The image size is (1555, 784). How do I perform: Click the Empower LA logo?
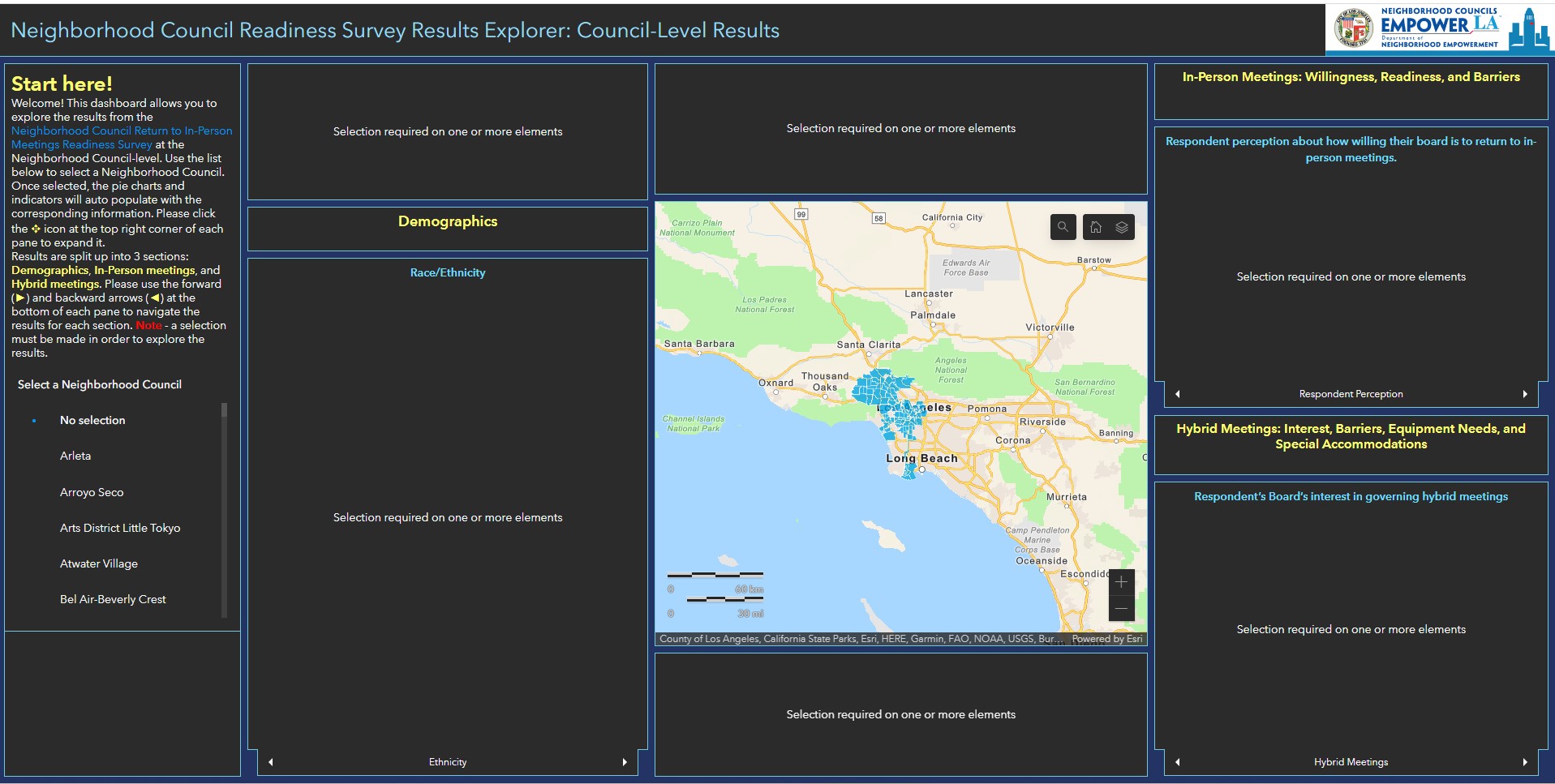pos(1439,29)
